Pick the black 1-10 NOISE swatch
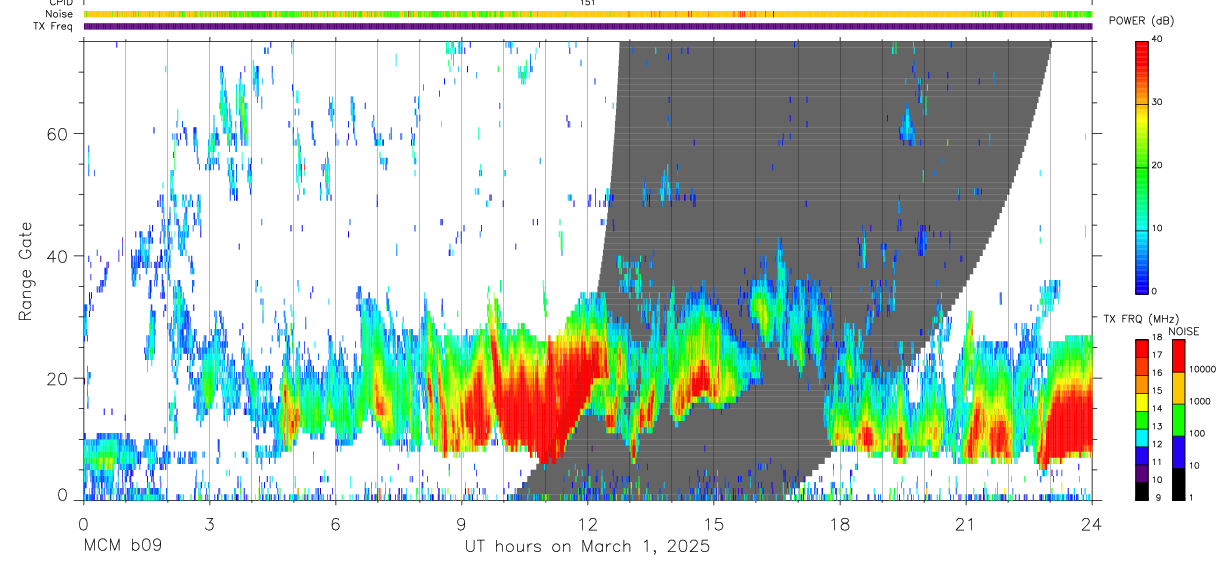This screenshot has height=567, width=1228. [x=1177, y=483]
